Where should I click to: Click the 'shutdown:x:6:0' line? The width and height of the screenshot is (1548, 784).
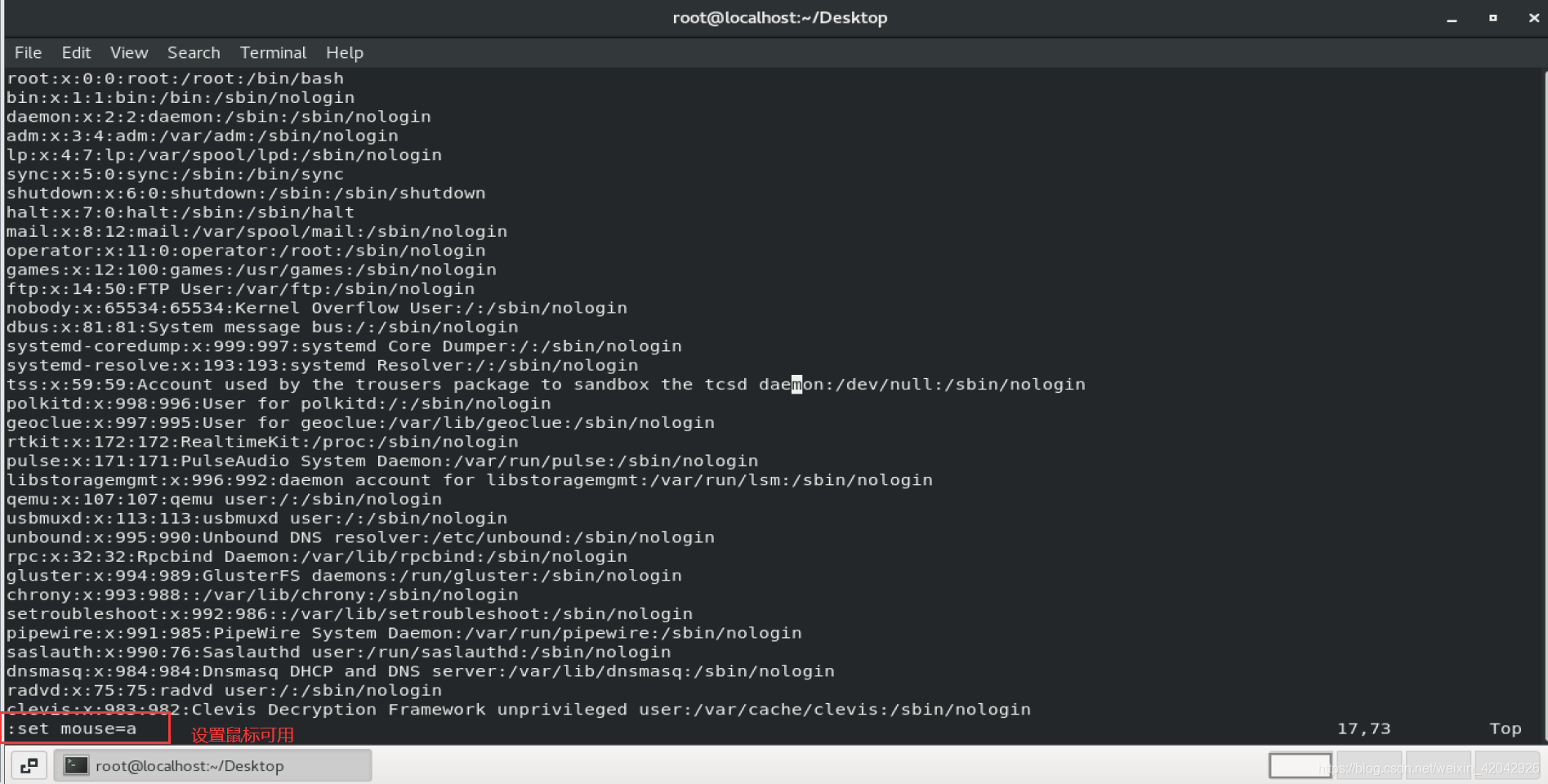[246, 194]
